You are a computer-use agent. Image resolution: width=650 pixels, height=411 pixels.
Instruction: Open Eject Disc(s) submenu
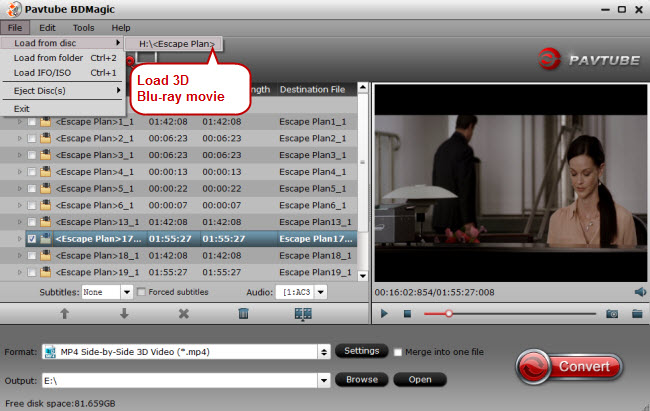point(63,91)
